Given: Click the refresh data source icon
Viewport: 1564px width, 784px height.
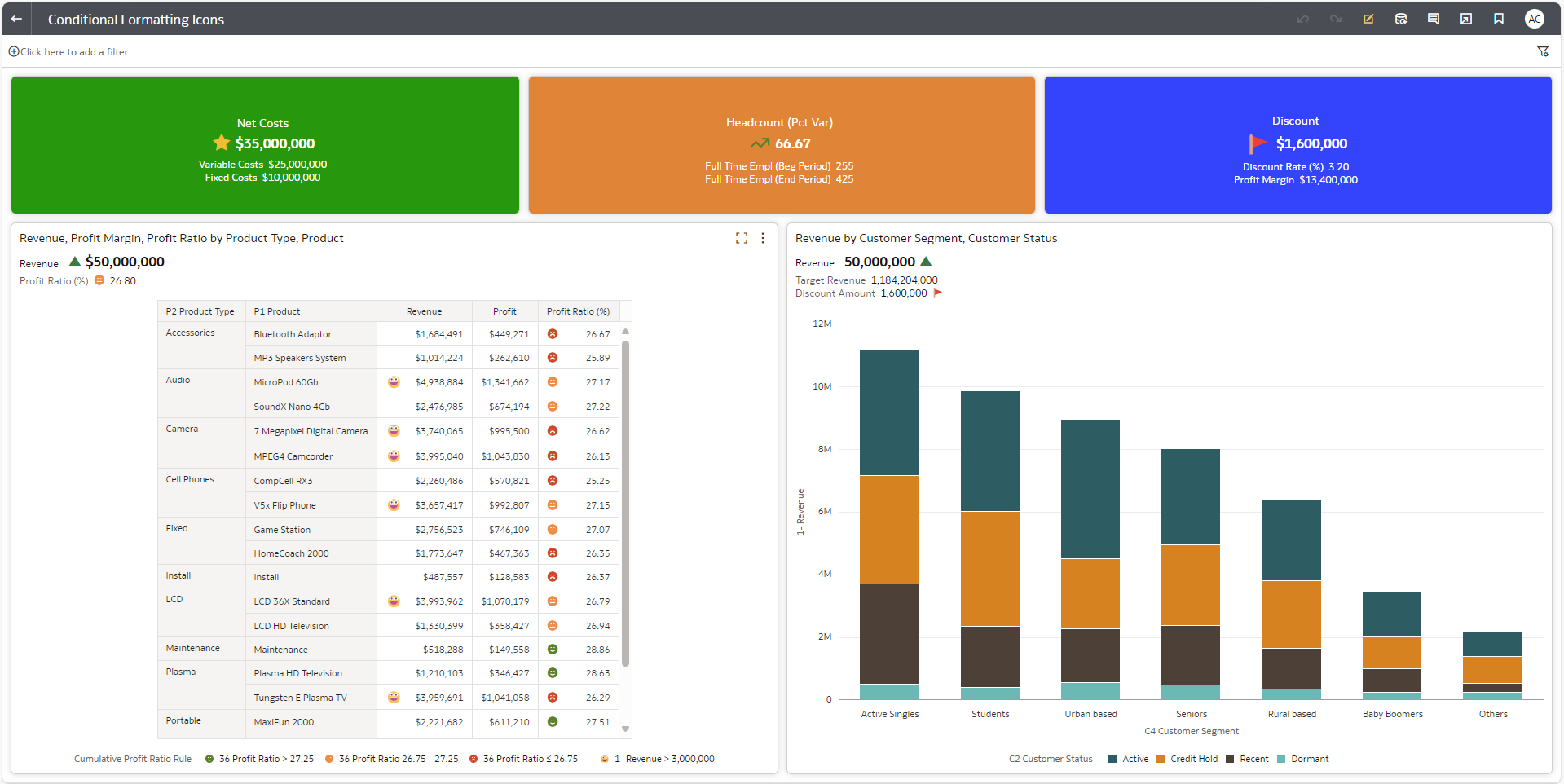Looking at the screenshot, I should coord(1401,19).
